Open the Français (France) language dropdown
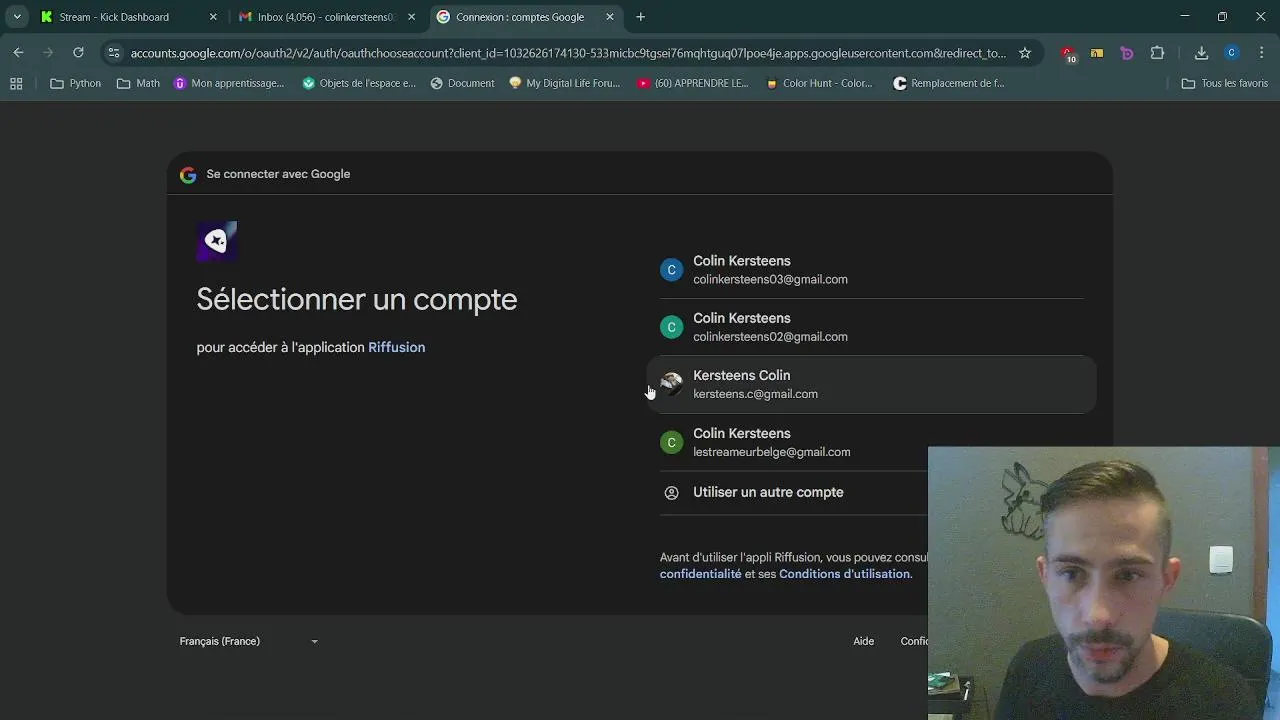This screenshot has width=1280, height=720. (249, 641)
